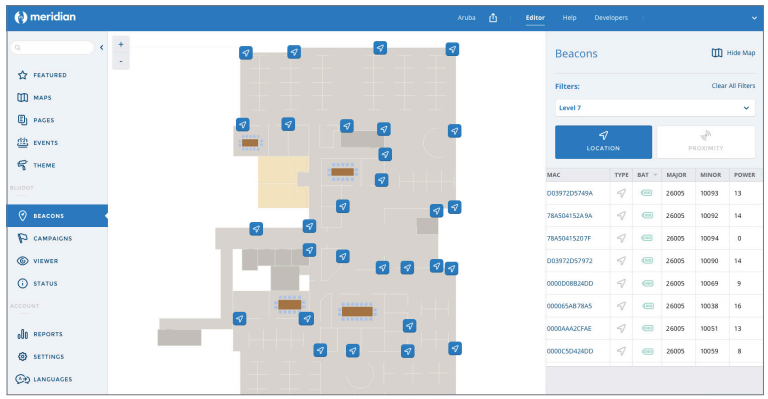Click the bottom-right beacon marker on map

(x=455, y=349)
